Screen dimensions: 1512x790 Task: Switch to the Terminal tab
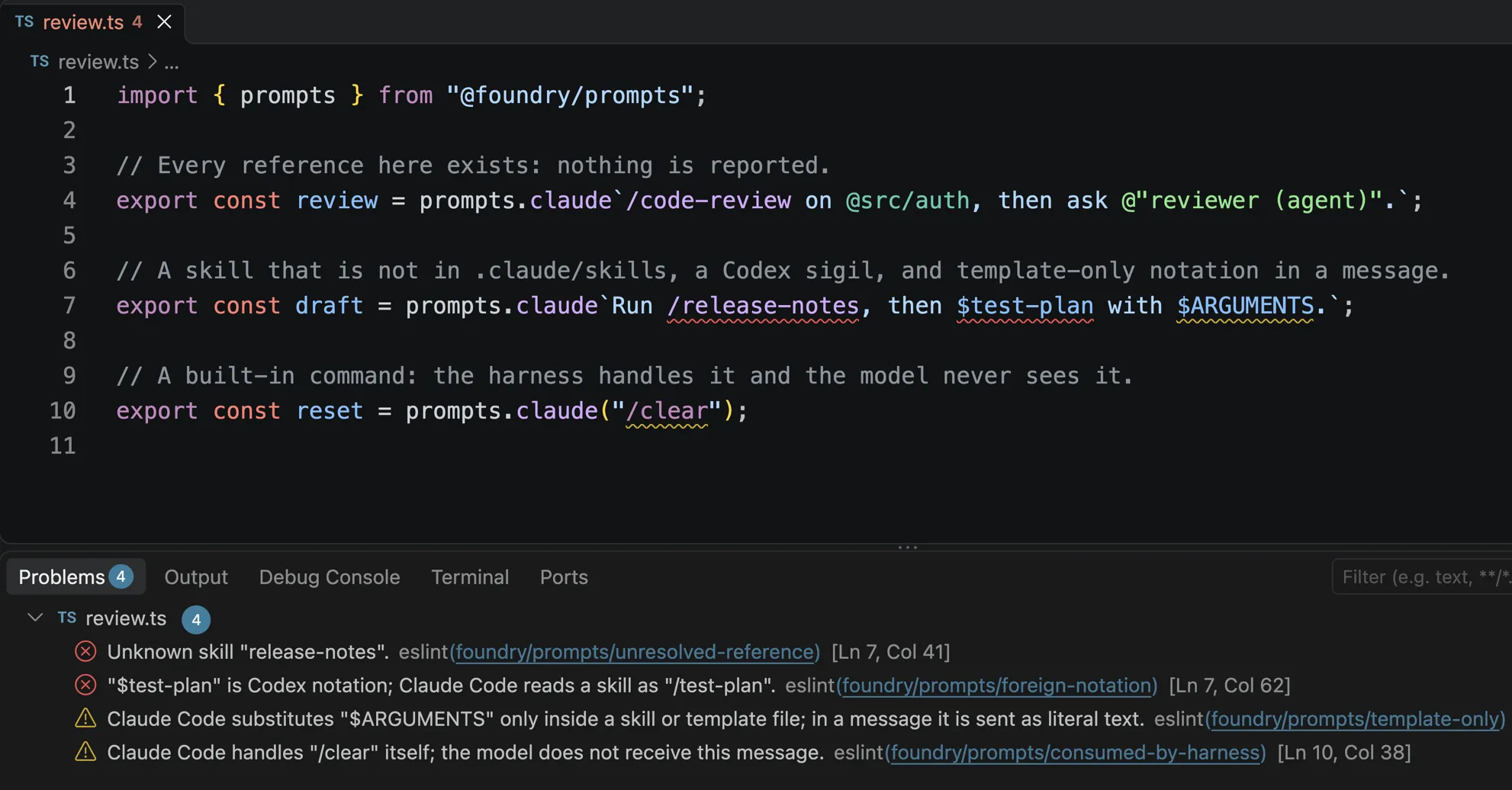[470, 577]
